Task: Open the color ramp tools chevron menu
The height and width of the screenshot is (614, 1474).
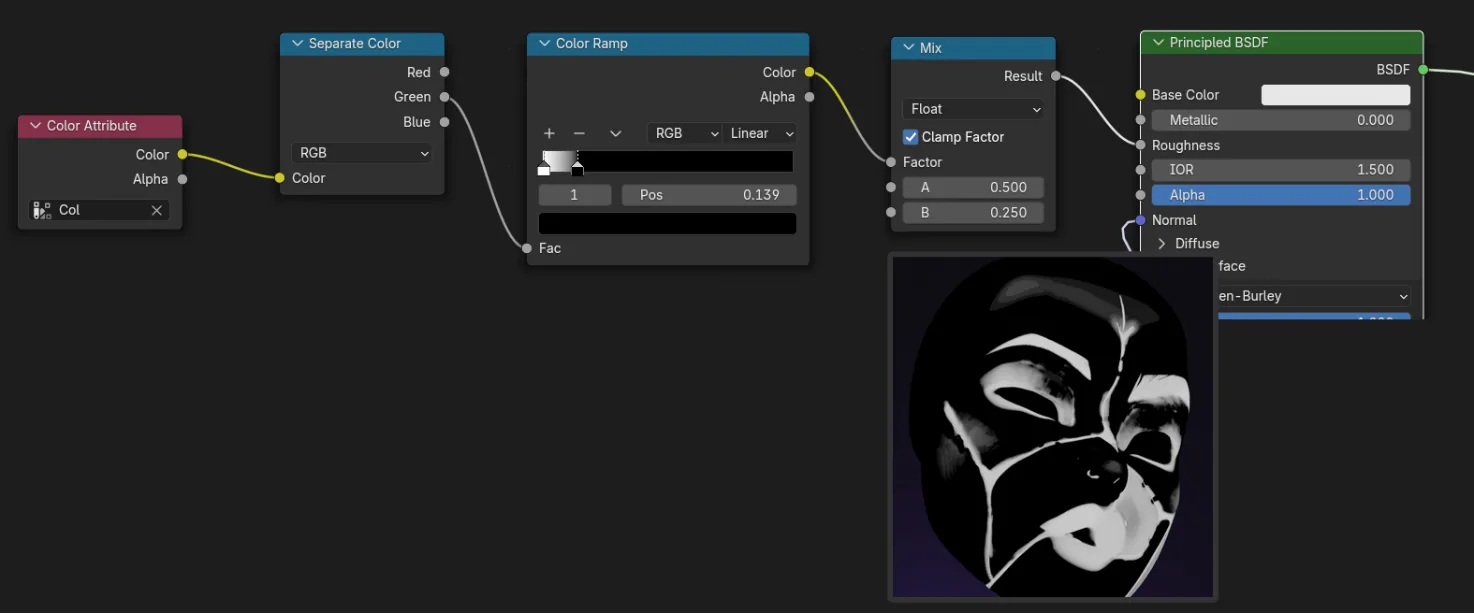Action: 615,133
